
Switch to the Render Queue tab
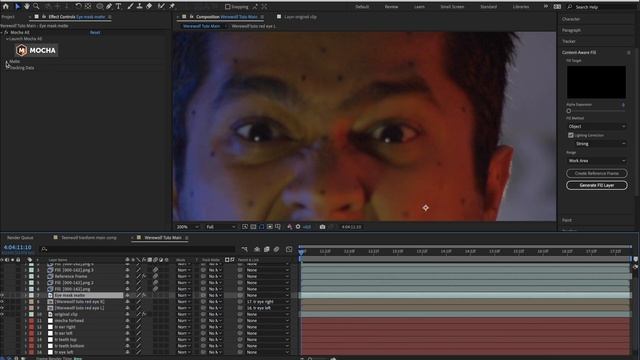[x=20, y=238]
